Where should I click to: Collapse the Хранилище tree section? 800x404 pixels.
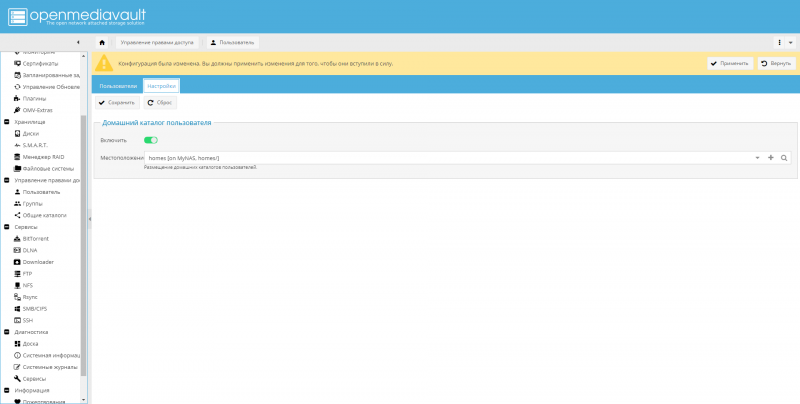pos(7,122)
